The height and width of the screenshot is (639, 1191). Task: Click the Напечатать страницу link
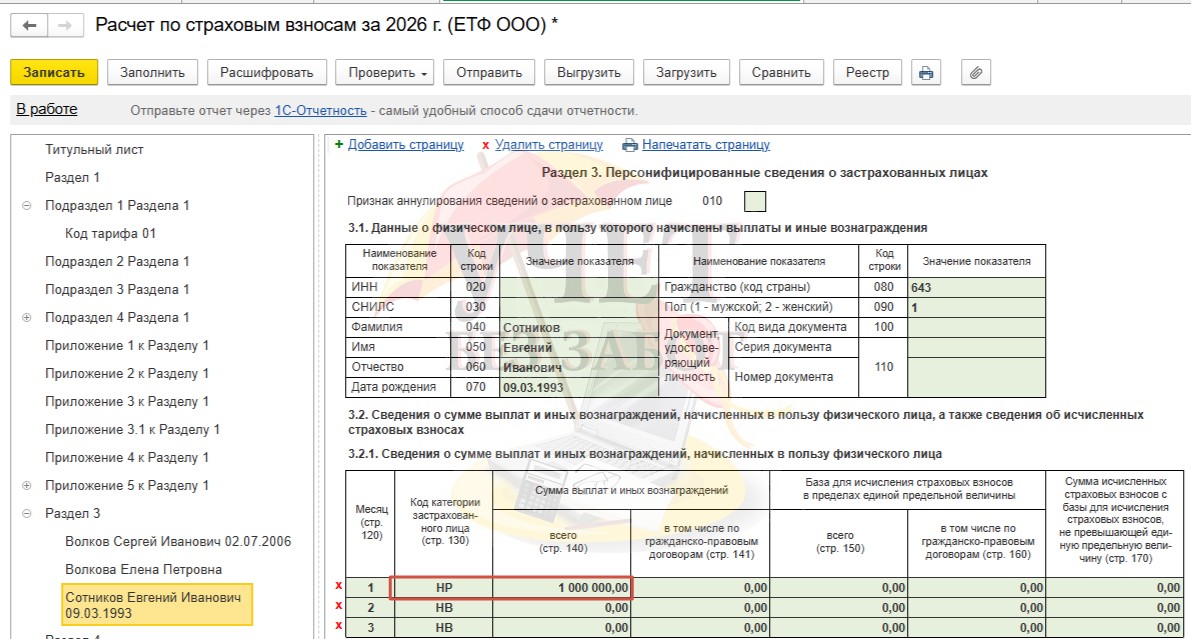706,145
